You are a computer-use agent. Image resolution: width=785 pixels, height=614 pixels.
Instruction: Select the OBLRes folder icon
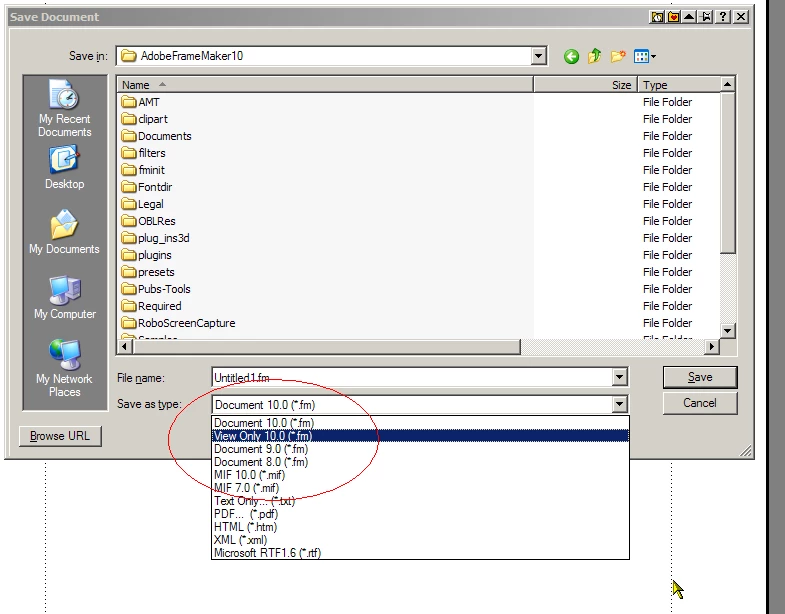click(129, 221)
